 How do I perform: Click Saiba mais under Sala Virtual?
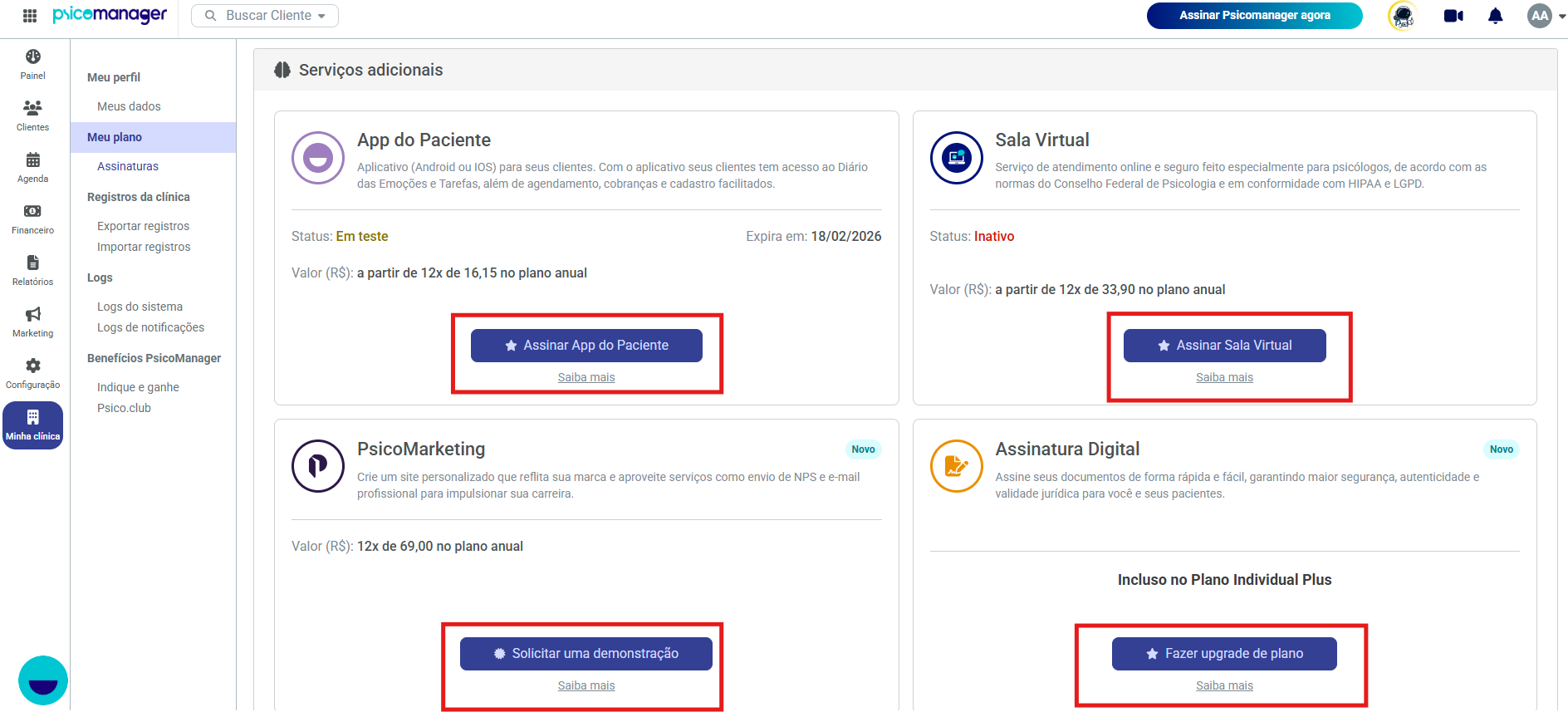[1225, 377]
